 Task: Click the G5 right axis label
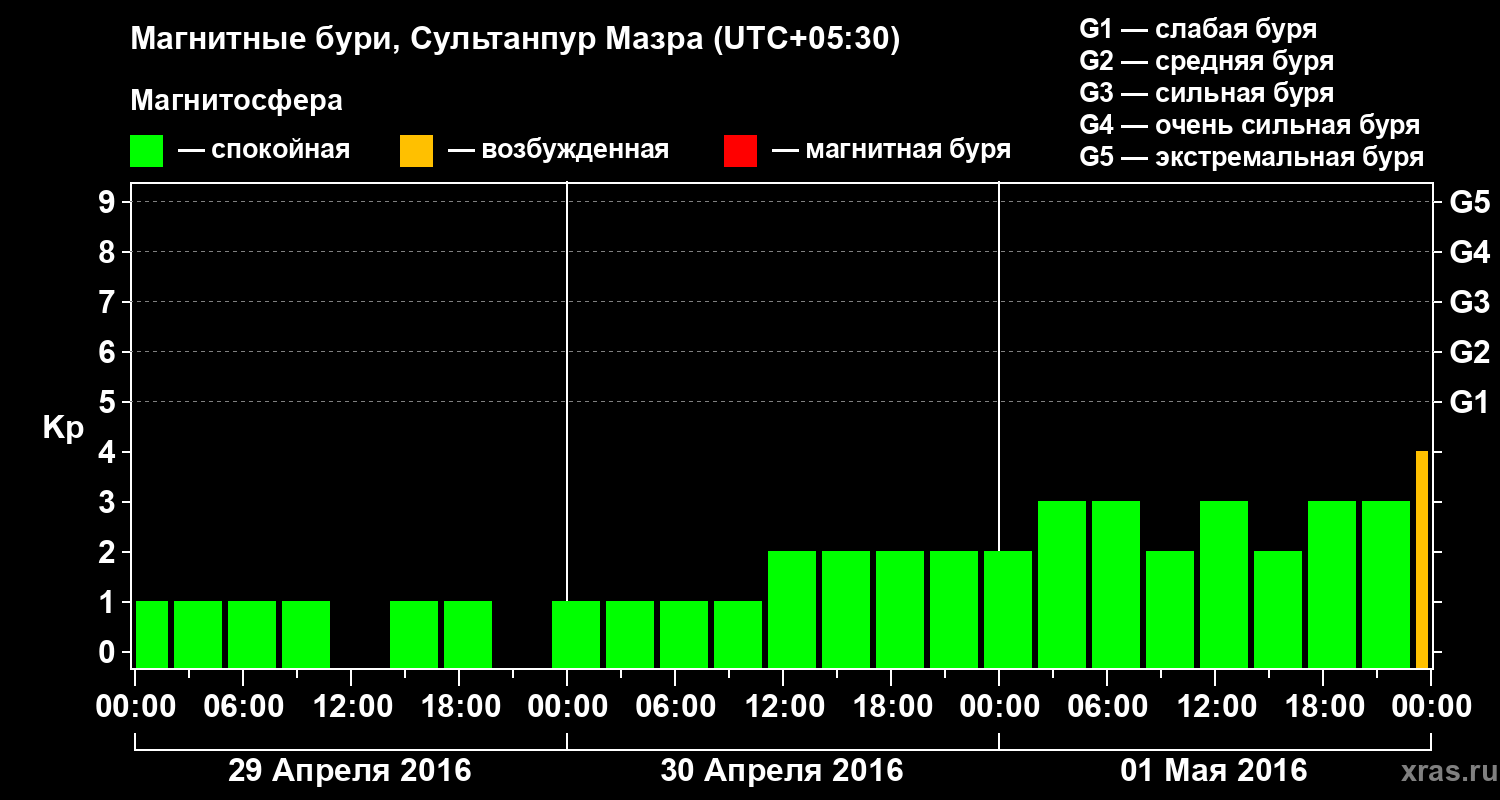[x=1469, y=202]
